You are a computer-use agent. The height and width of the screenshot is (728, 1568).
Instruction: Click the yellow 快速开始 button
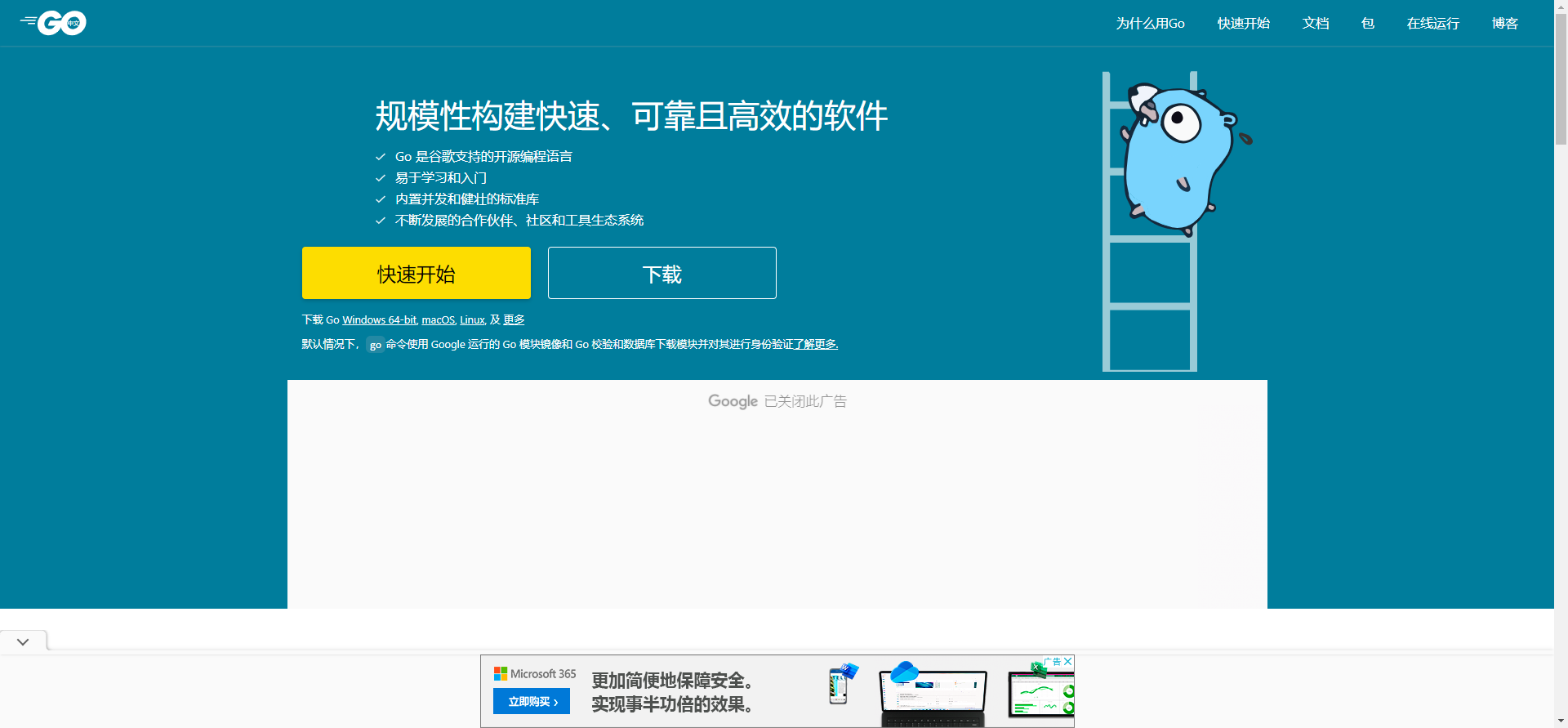pyautogui.click(x=416, y=273)
